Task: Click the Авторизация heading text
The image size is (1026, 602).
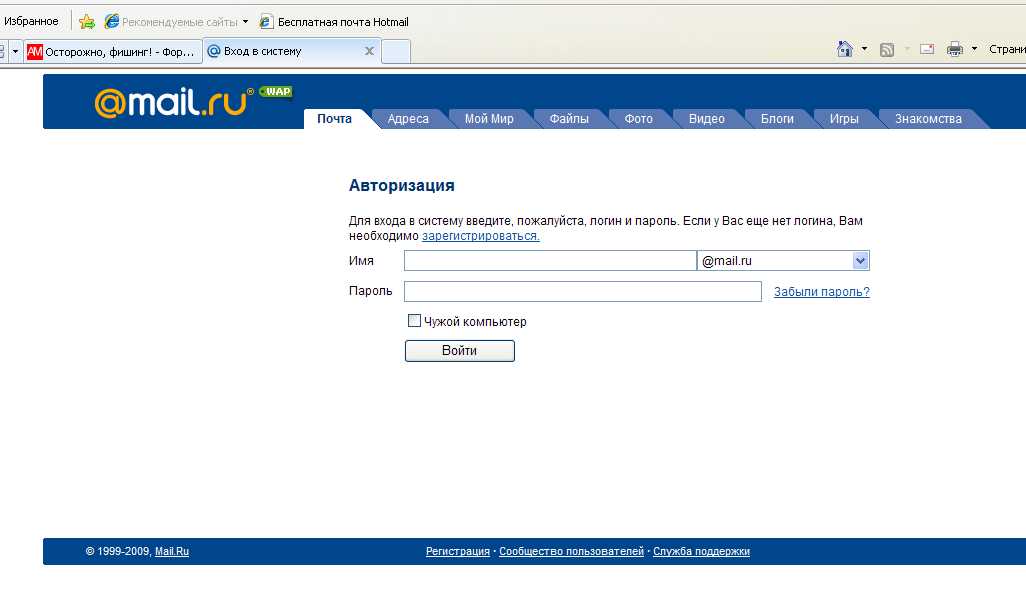Action: [402, 186]
